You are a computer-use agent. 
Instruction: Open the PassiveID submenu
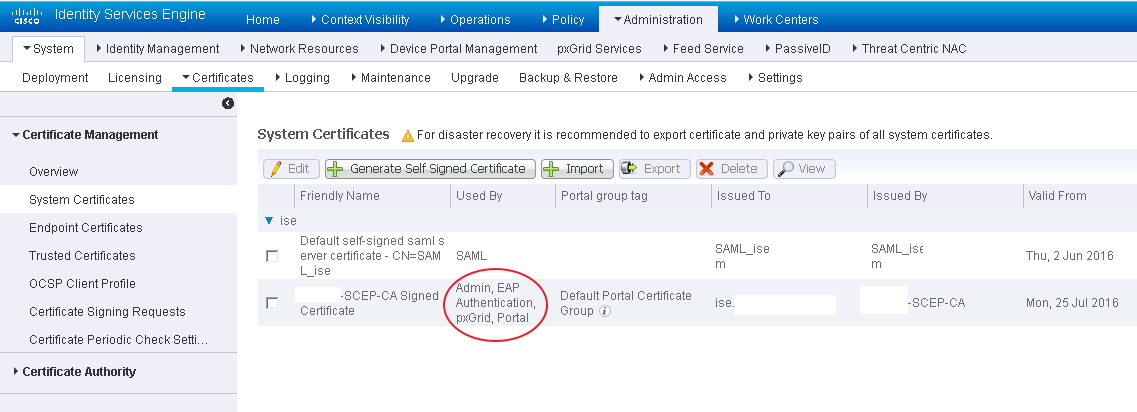[x=797, y=49]
